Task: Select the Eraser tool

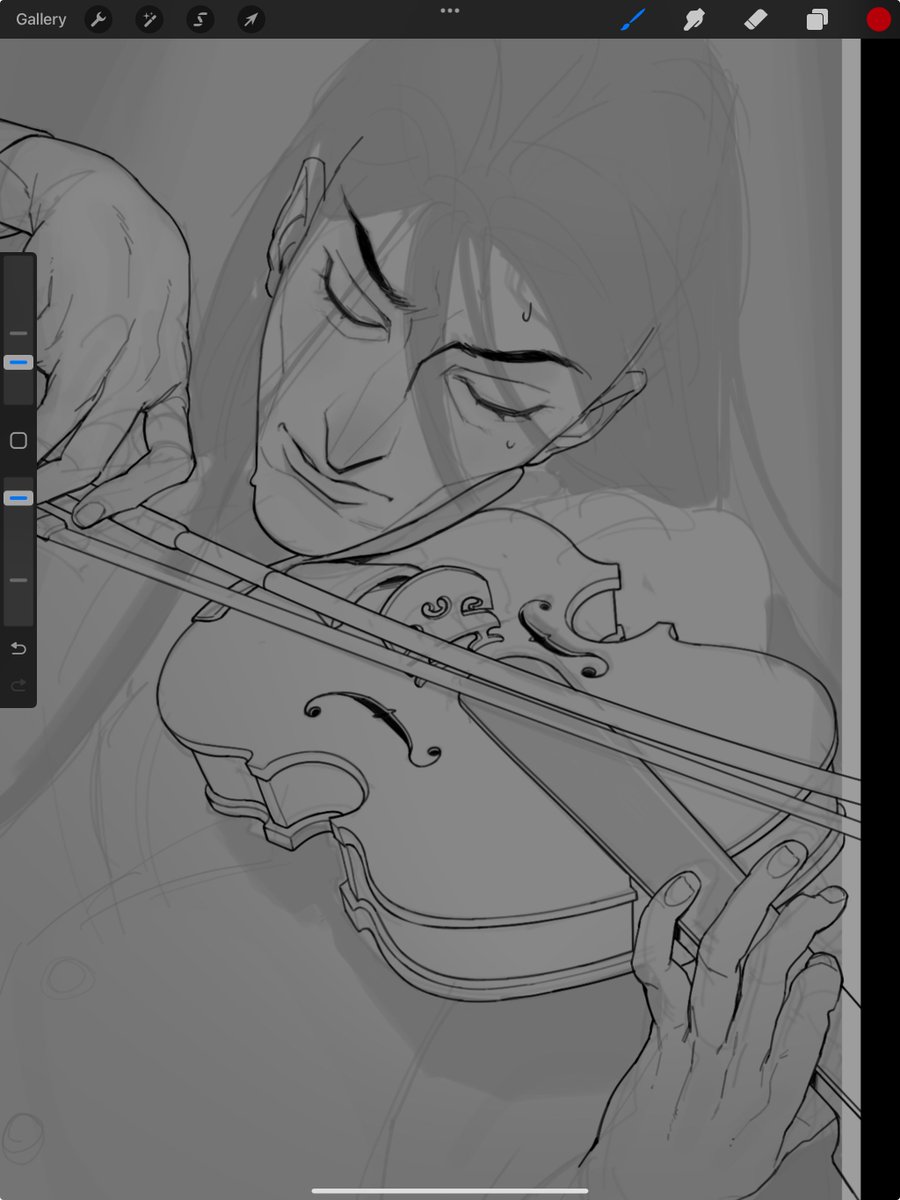Action: click(x=755, y=19)
